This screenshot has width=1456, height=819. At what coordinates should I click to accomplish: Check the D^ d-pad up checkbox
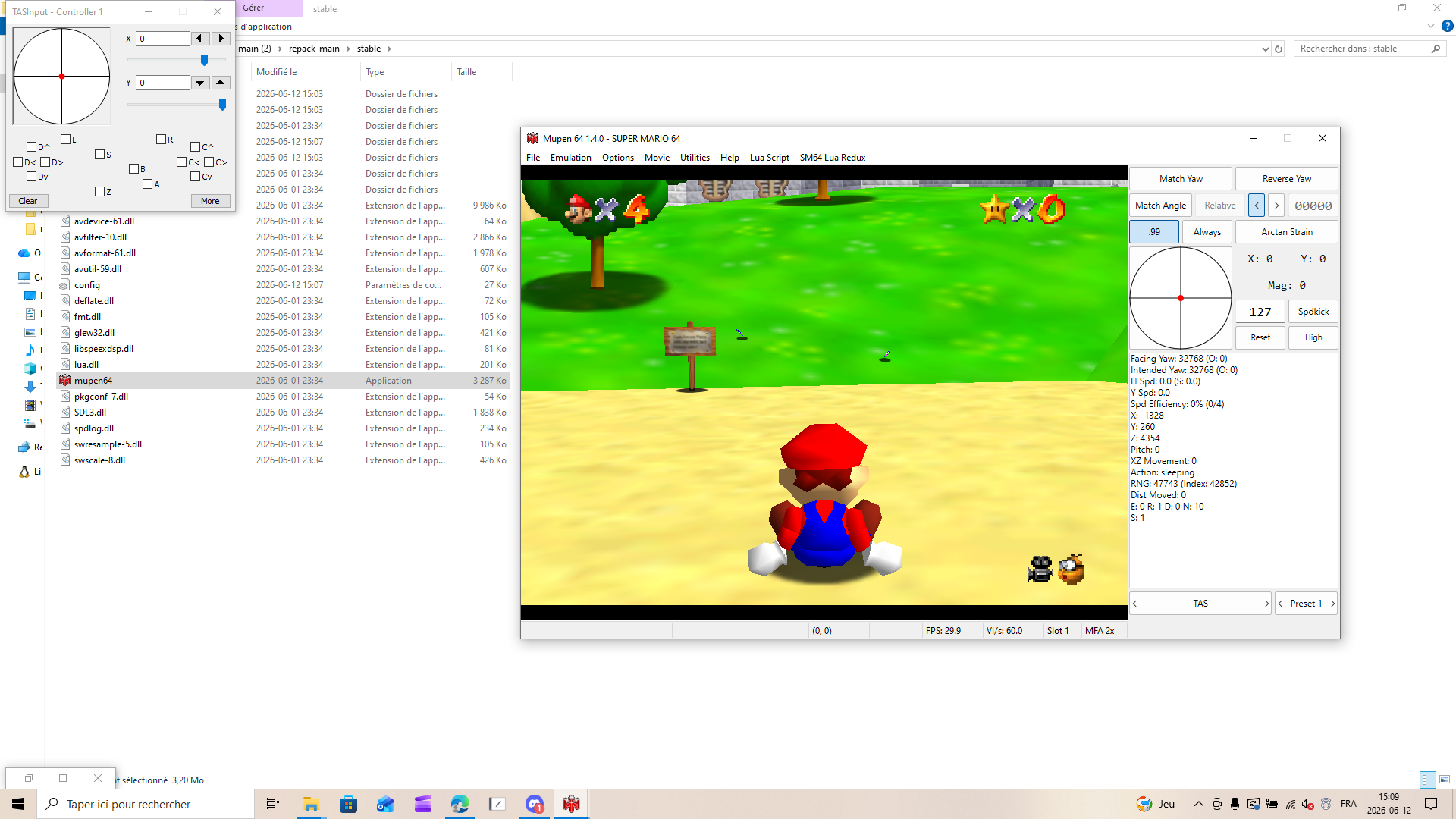31,147
